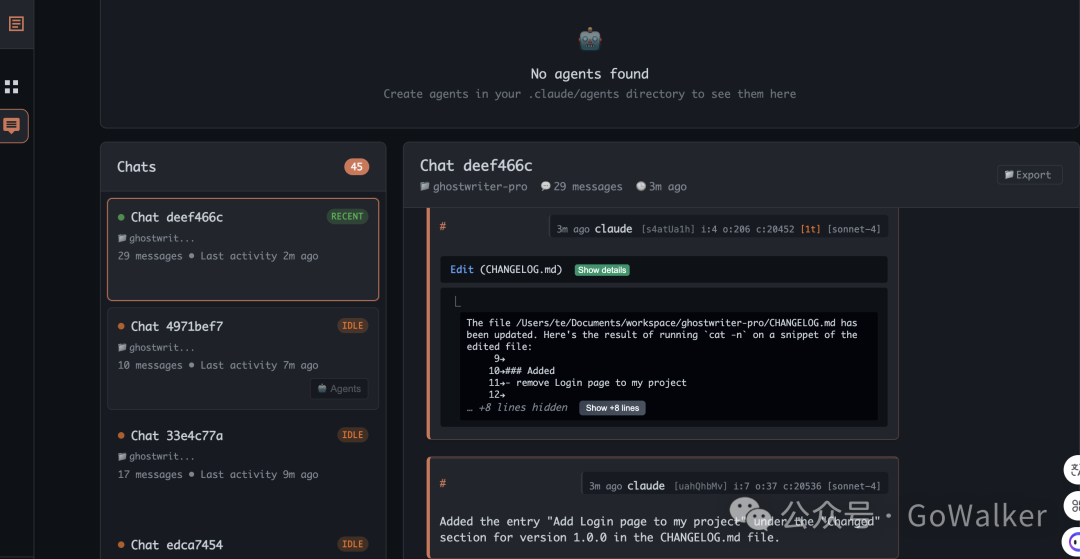The height and width of the screenshot is (559, 1080).
Task: Click the Edit tool label for CHANGELOG.md
Action: 461,269
